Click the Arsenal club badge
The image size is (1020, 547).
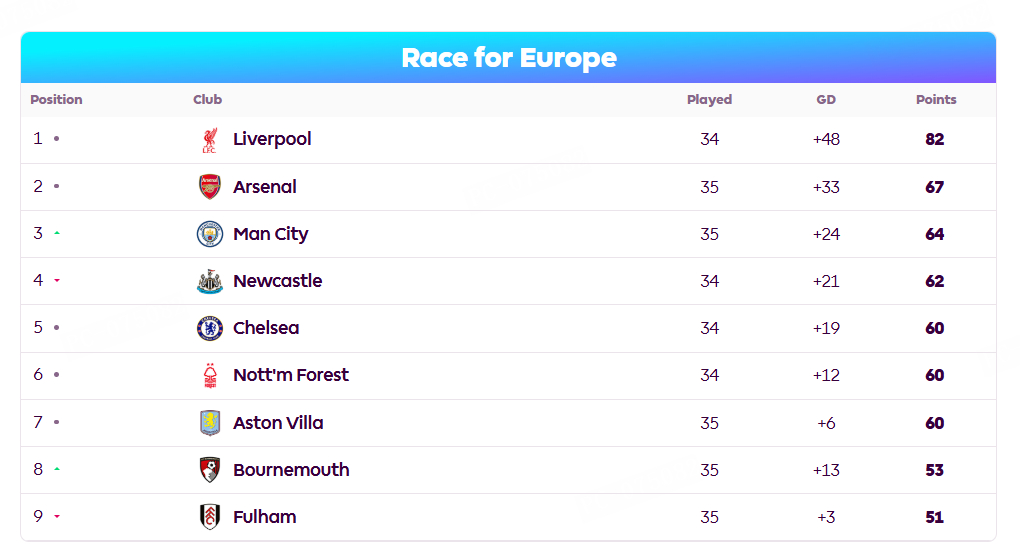point(209,187)
